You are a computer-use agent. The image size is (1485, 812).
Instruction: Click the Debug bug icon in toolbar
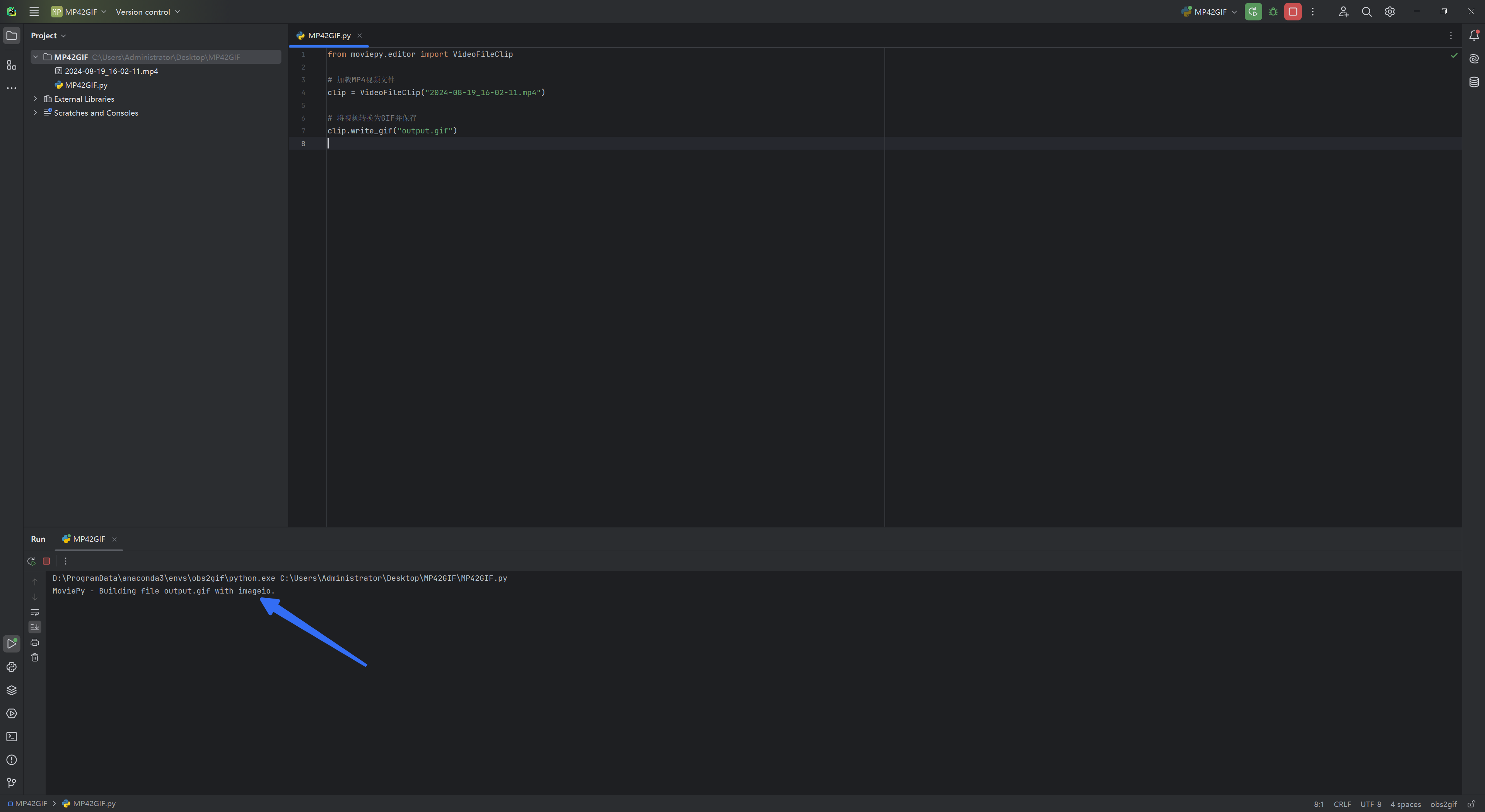pos(1273,12)
